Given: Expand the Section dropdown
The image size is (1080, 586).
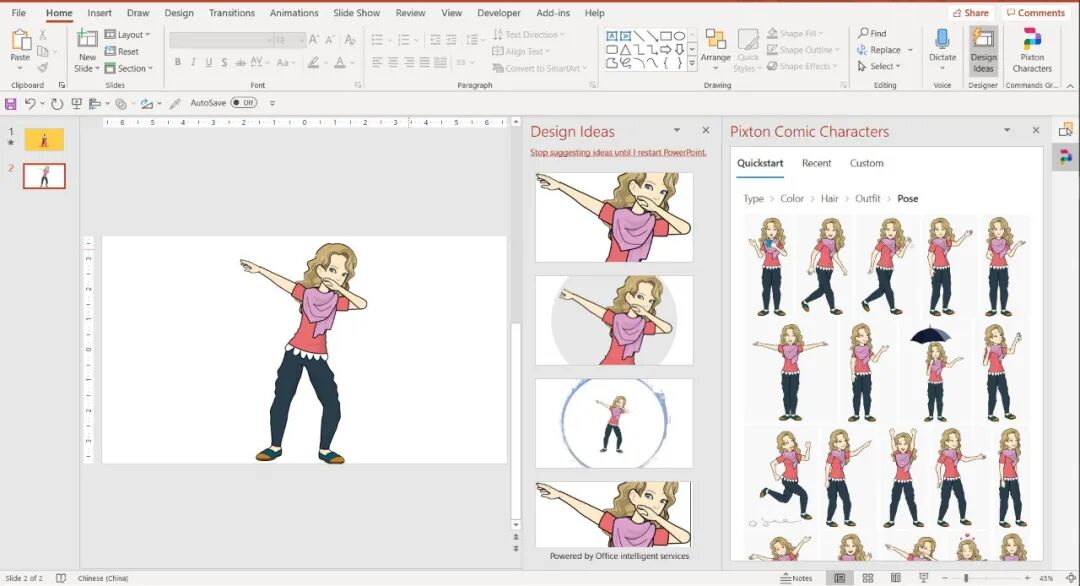Looking at the screenshot, I should [x=129, y=68].
